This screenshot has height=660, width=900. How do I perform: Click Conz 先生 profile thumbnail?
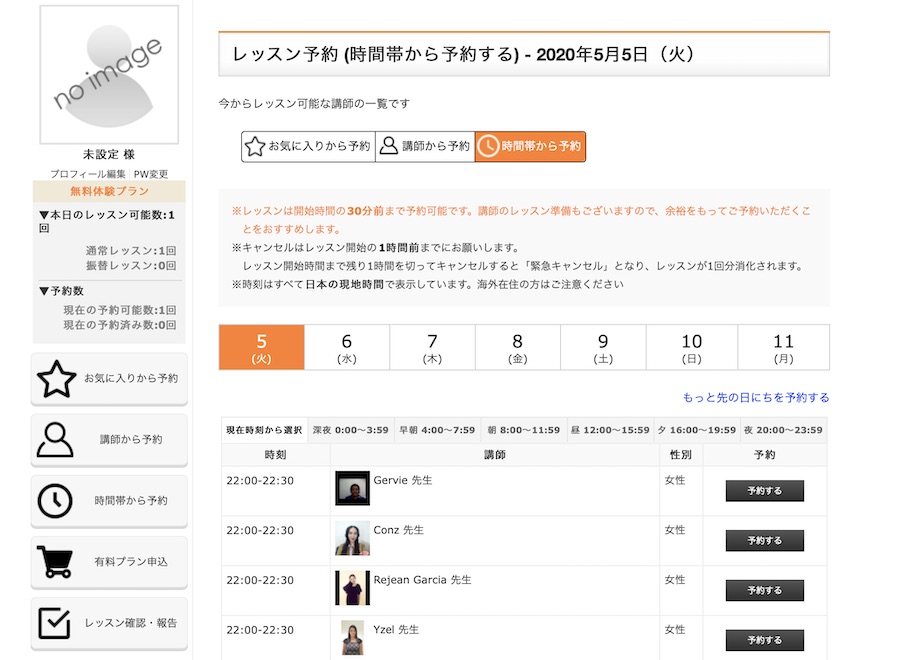[352, 538]
